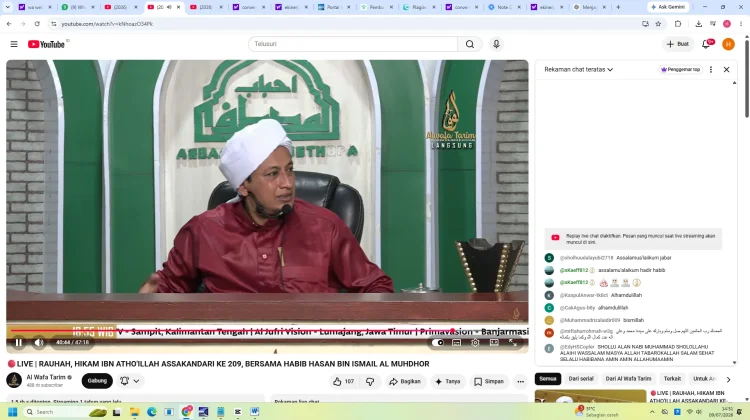Click @Muhammadrizalaldir009 bismillah chat message
Image resolution: width=750 pixels, height=420 pixels.
(x=634, y=320)
